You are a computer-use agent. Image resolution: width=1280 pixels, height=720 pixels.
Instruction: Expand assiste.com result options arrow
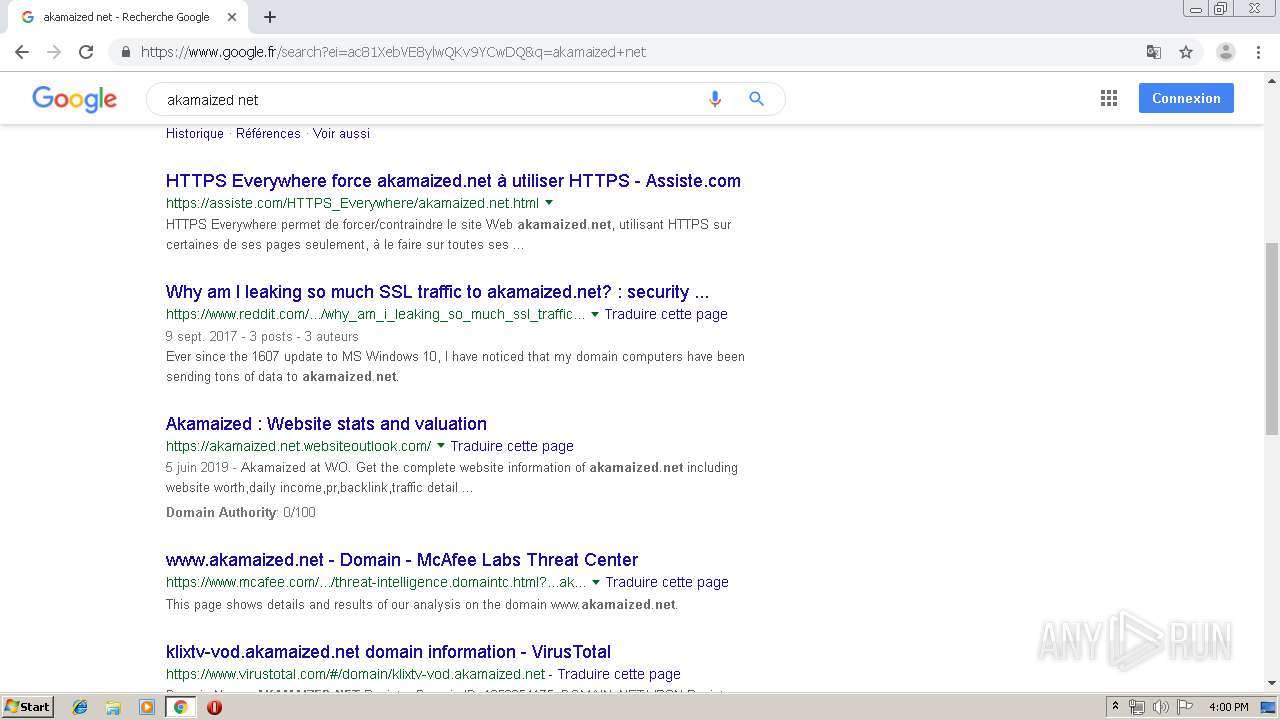[x=548, y=203]
